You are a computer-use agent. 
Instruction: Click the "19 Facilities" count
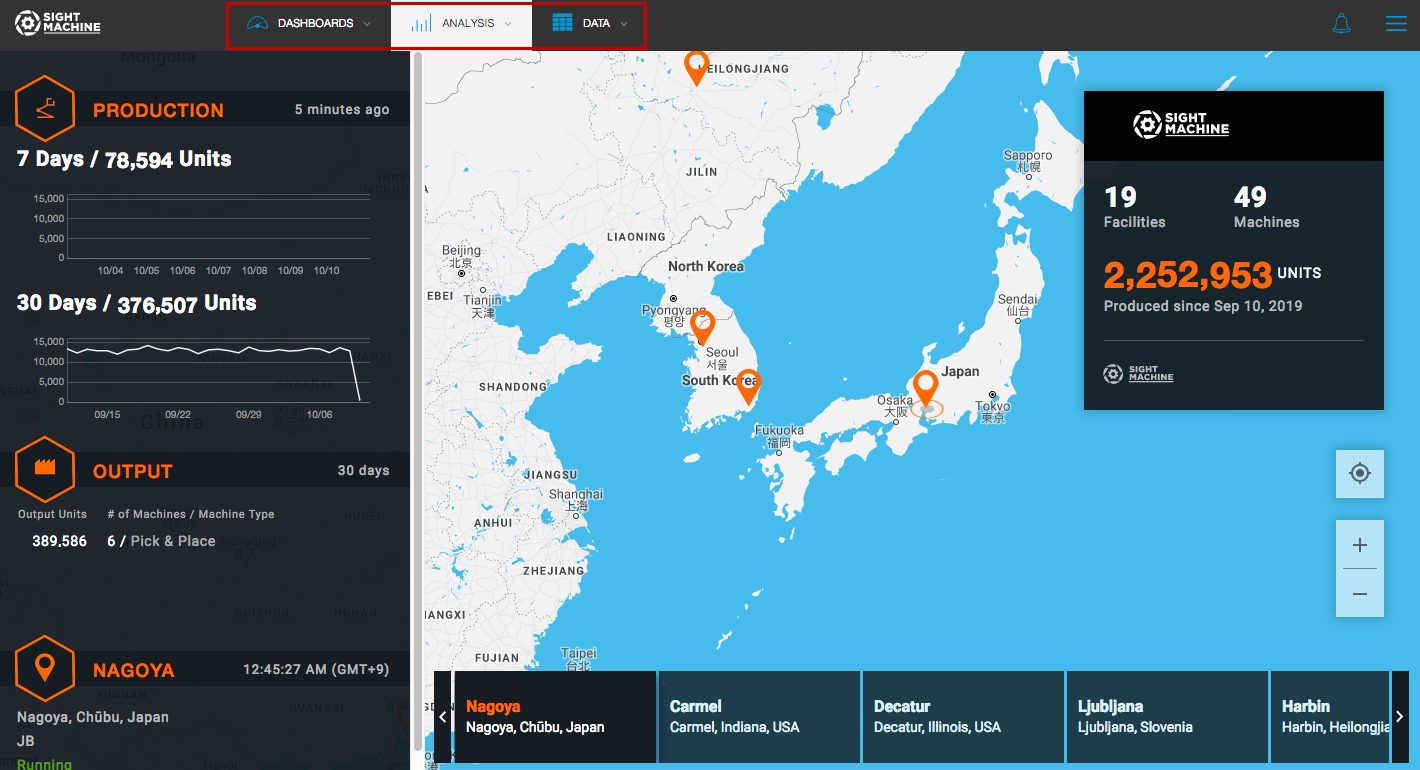(1135, 207)
